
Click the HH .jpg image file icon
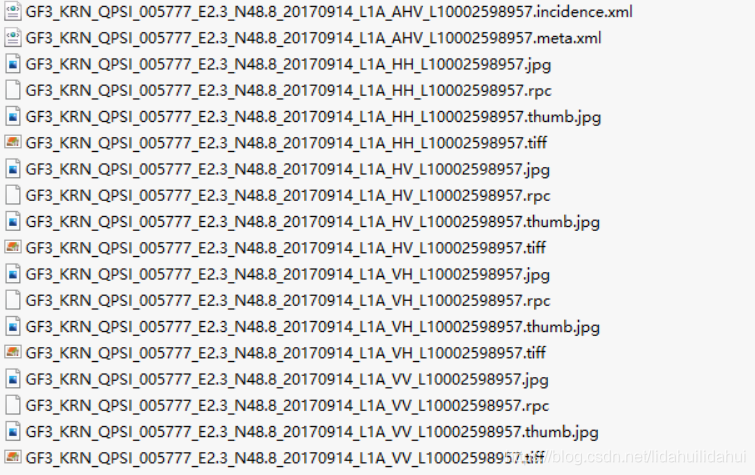[x=13, y=64]
